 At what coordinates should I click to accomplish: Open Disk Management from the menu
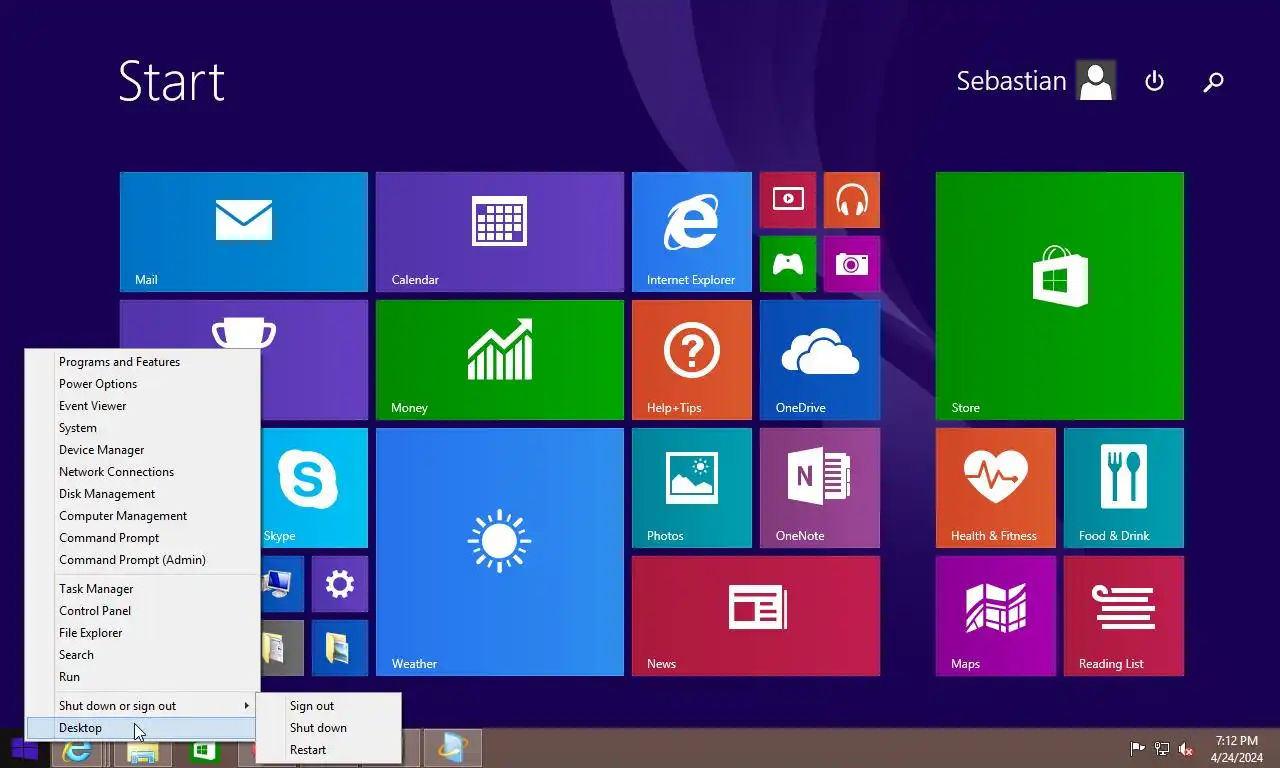click(142, 494)
